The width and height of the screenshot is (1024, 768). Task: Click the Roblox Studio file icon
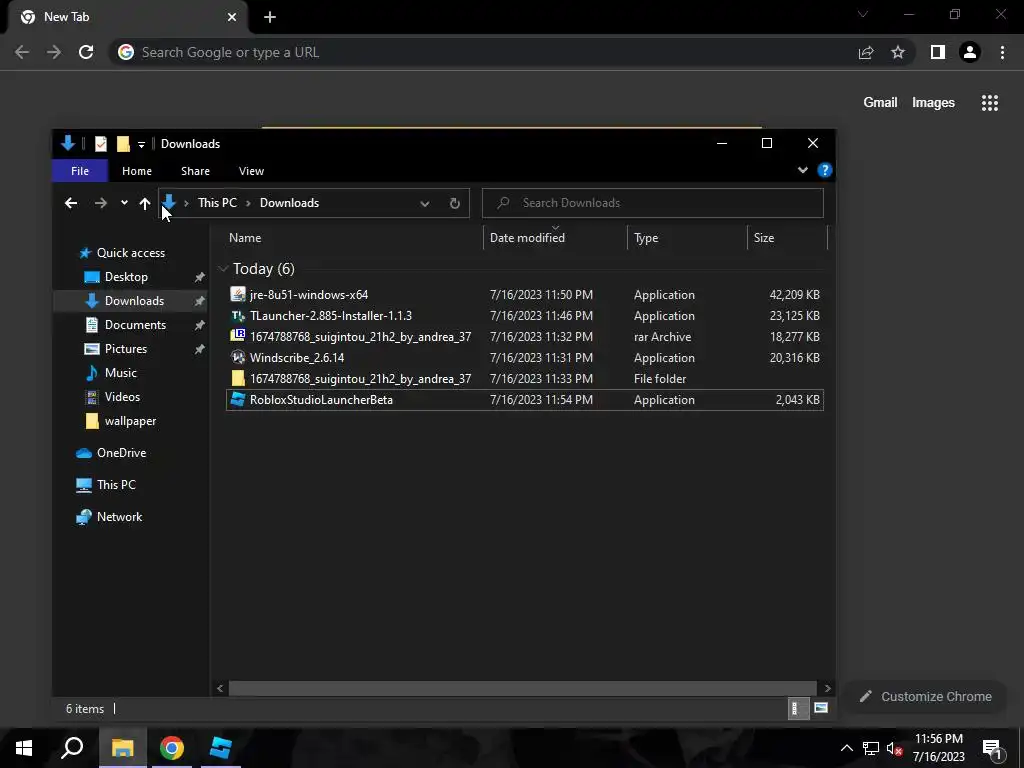[238, 399]
